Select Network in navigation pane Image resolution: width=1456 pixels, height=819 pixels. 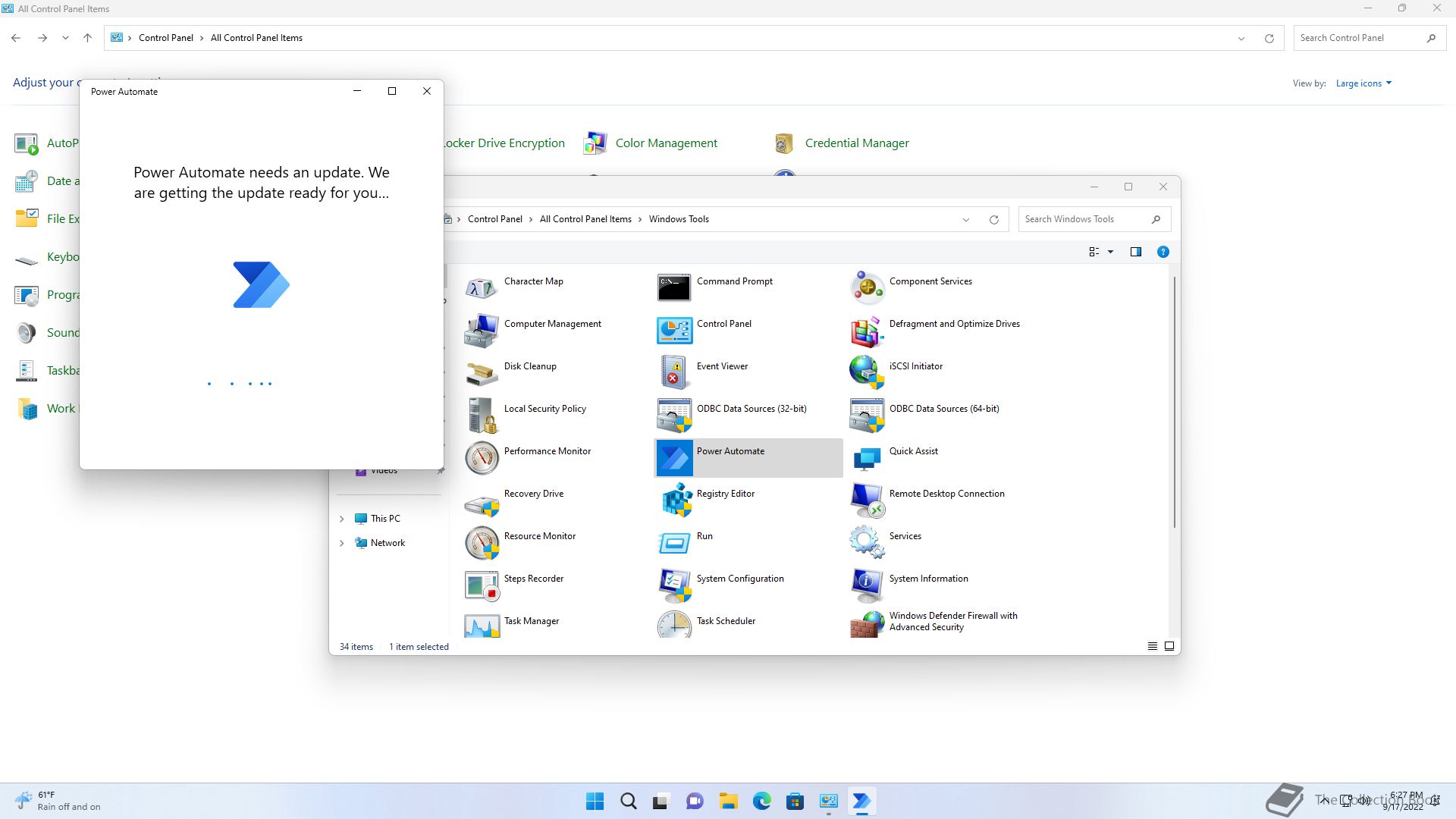pos(388,543)
